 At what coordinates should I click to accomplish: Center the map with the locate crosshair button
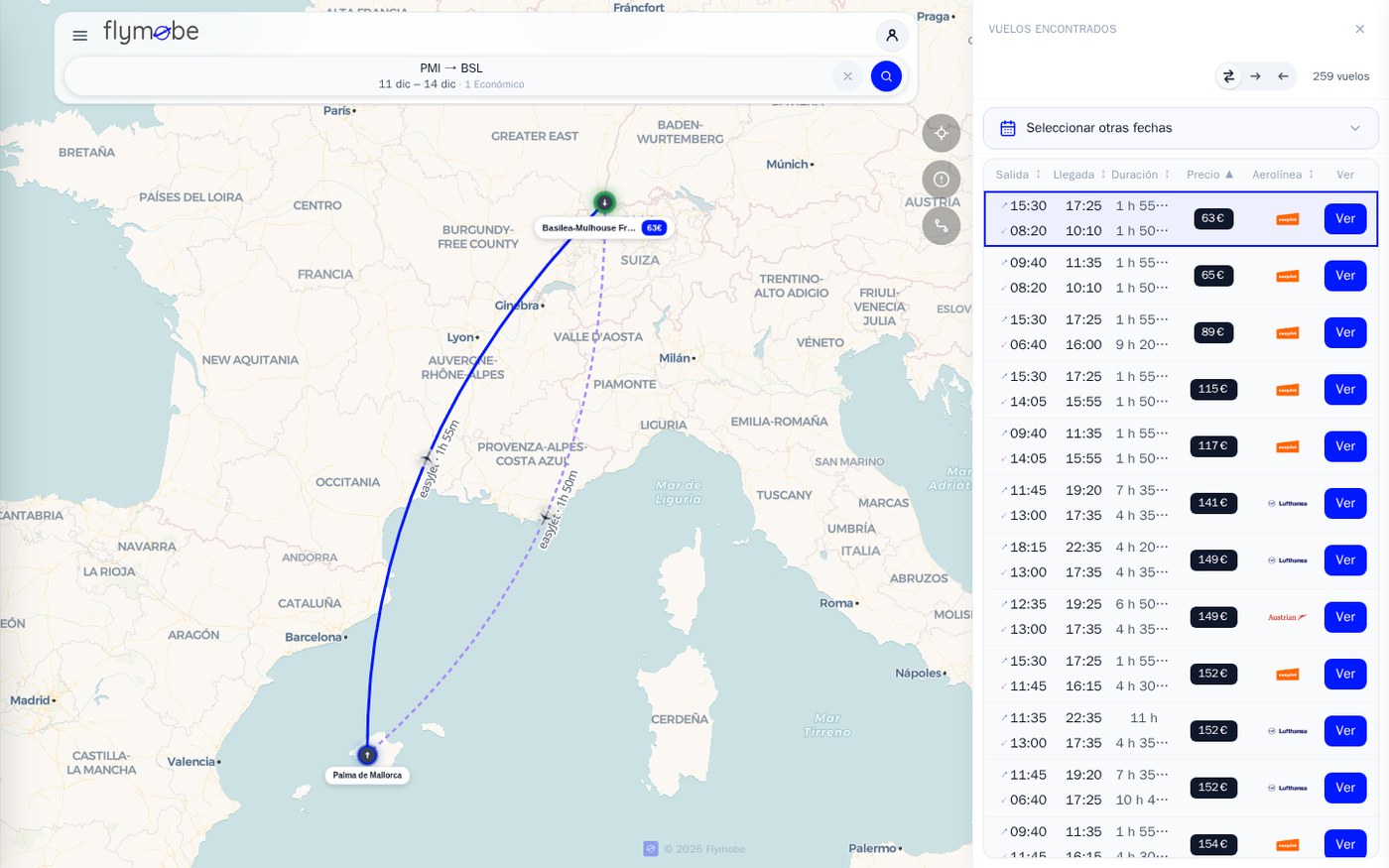coord(942,133)
